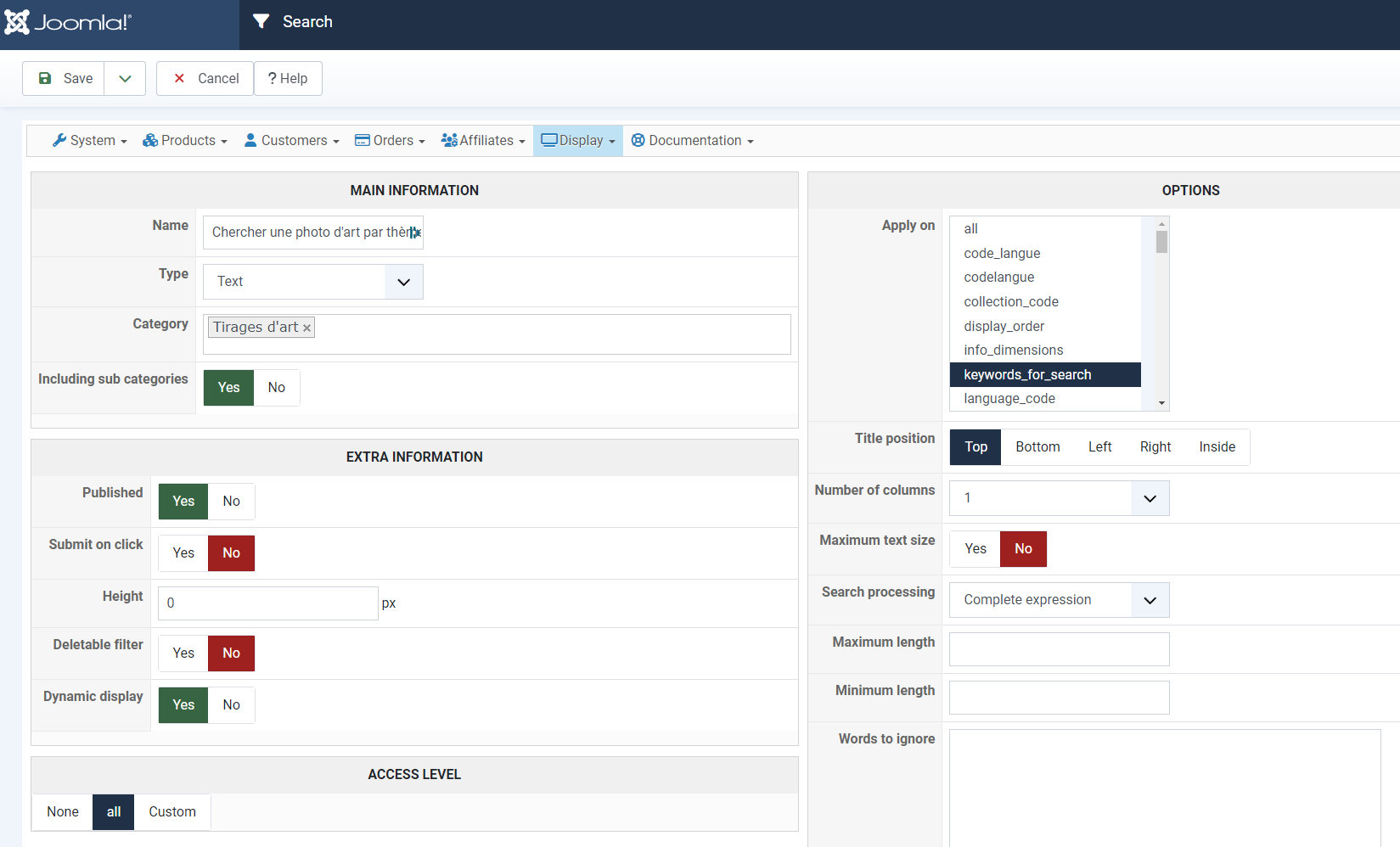
Task: Click the Products cubes icon
Action: point(150,140)
